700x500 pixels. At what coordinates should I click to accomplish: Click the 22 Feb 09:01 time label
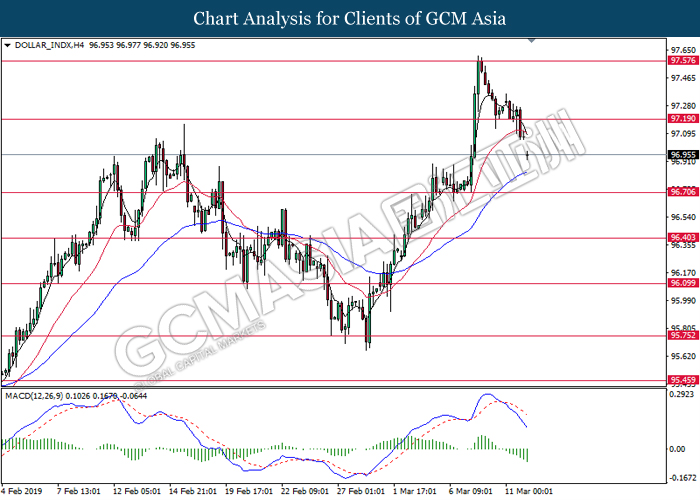tap(305, 491)
